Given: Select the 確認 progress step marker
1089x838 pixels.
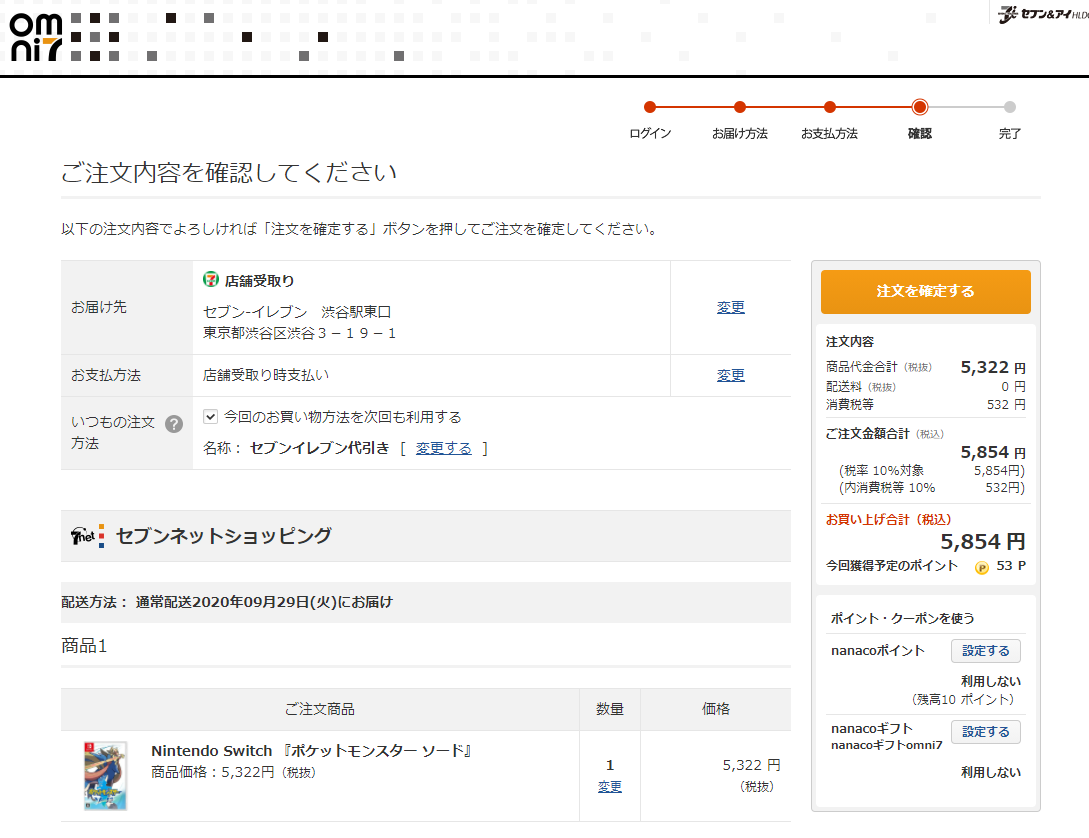Looking at the screenshot, I should click(x=920, y=107).
